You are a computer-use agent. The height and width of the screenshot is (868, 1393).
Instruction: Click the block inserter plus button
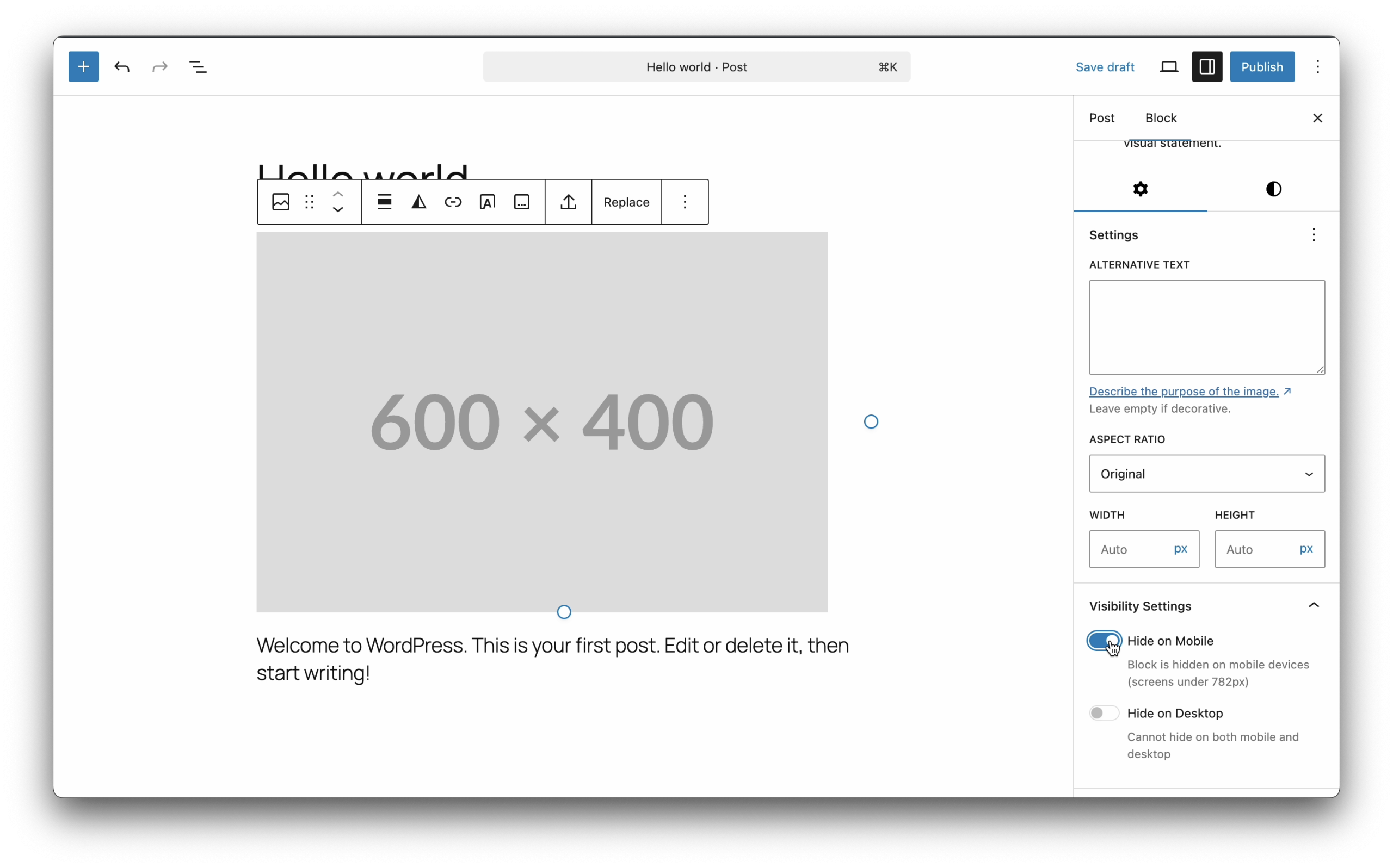tap(83, 66)
